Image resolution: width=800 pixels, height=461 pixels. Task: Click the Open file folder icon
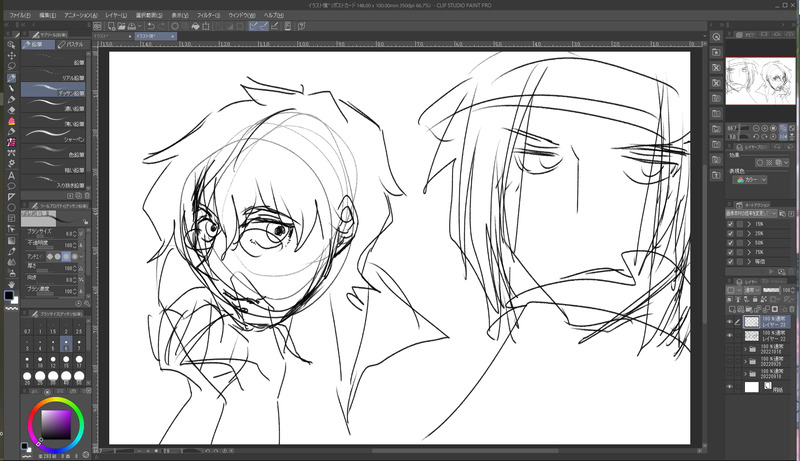[x=121, y=26]
